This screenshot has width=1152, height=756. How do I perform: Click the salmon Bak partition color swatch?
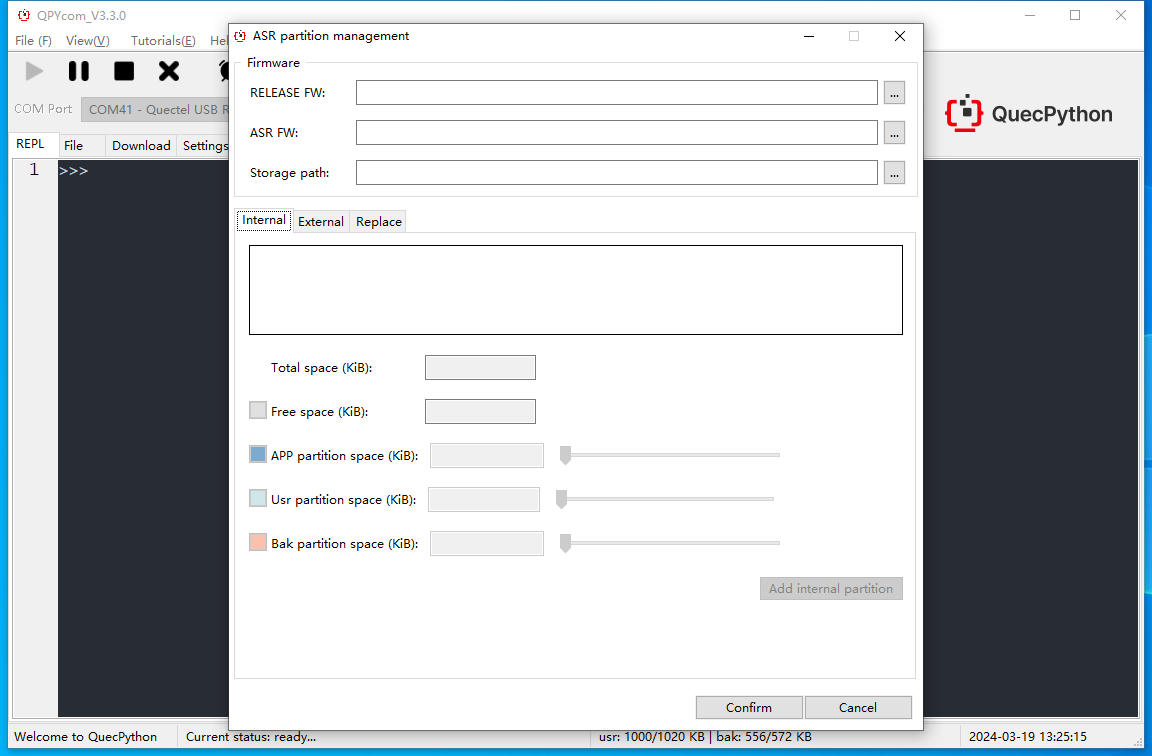pyautogui.click(x=258, y=542)
